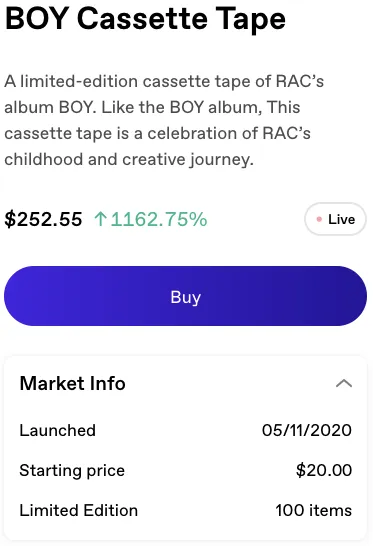Buy the BOY Cassette Tape
Viewport: 373px width, 546px height.
click(x=185, y=296)
